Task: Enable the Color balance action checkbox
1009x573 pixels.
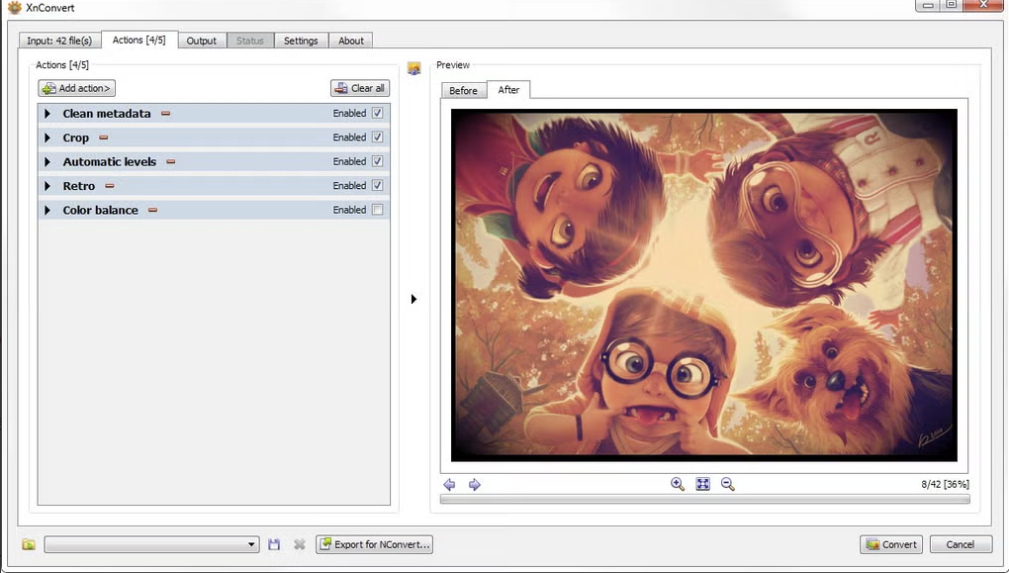Action: 378,210
